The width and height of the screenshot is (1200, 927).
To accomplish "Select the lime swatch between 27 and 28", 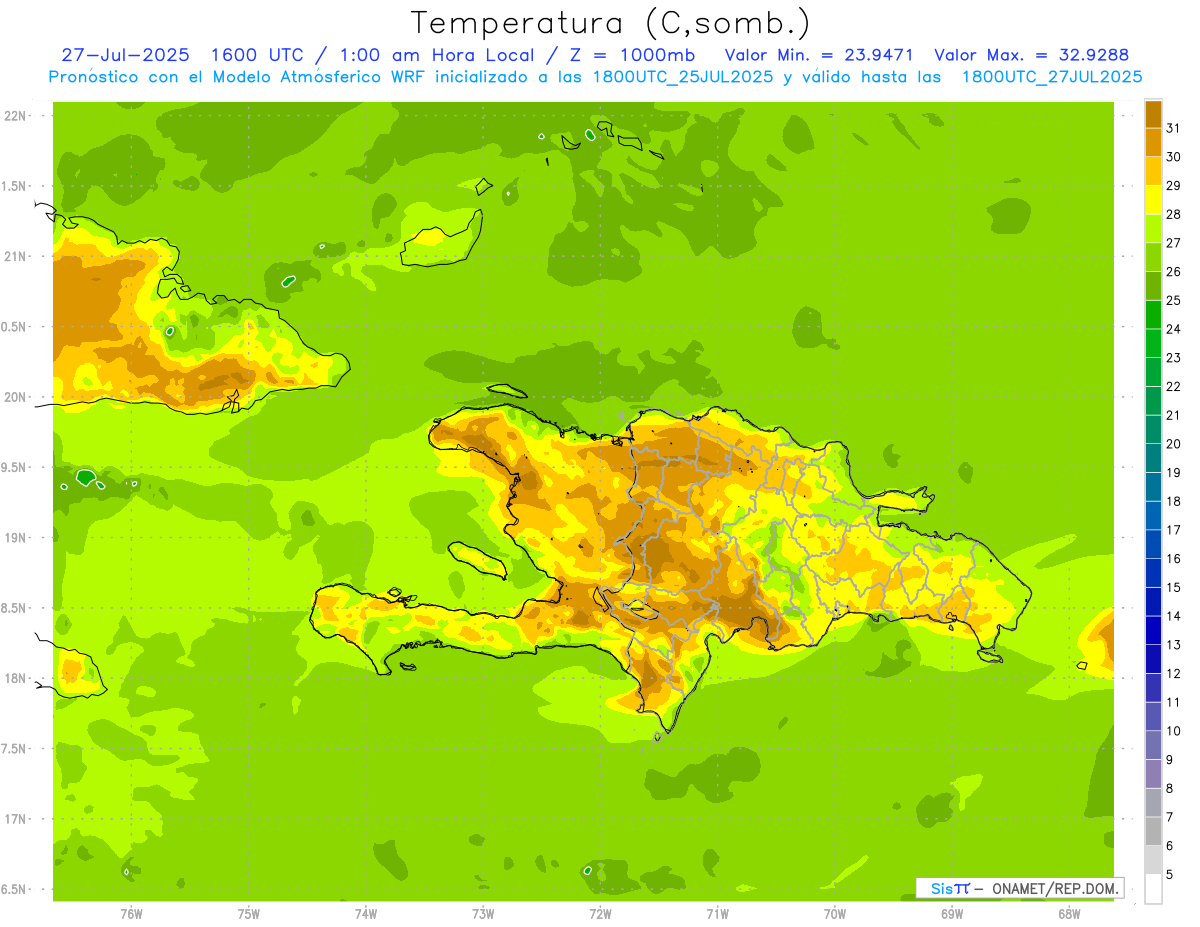I will coord(1153,229).
